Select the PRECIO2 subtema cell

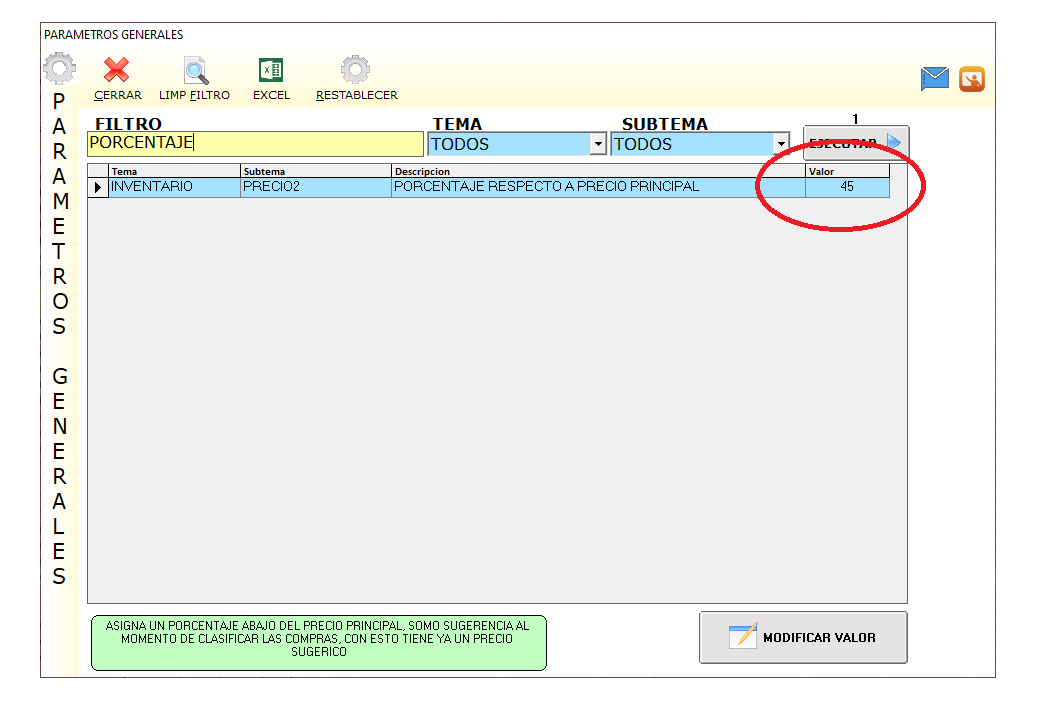315,187
